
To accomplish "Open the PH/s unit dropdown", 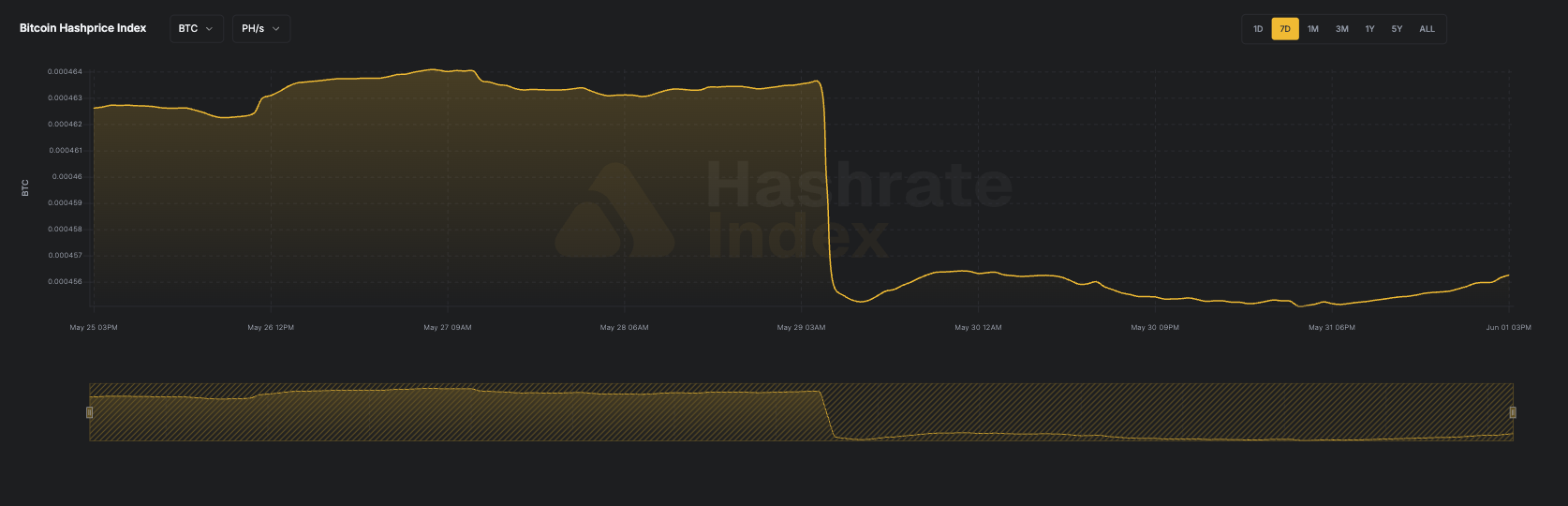I will click(261, 29).
